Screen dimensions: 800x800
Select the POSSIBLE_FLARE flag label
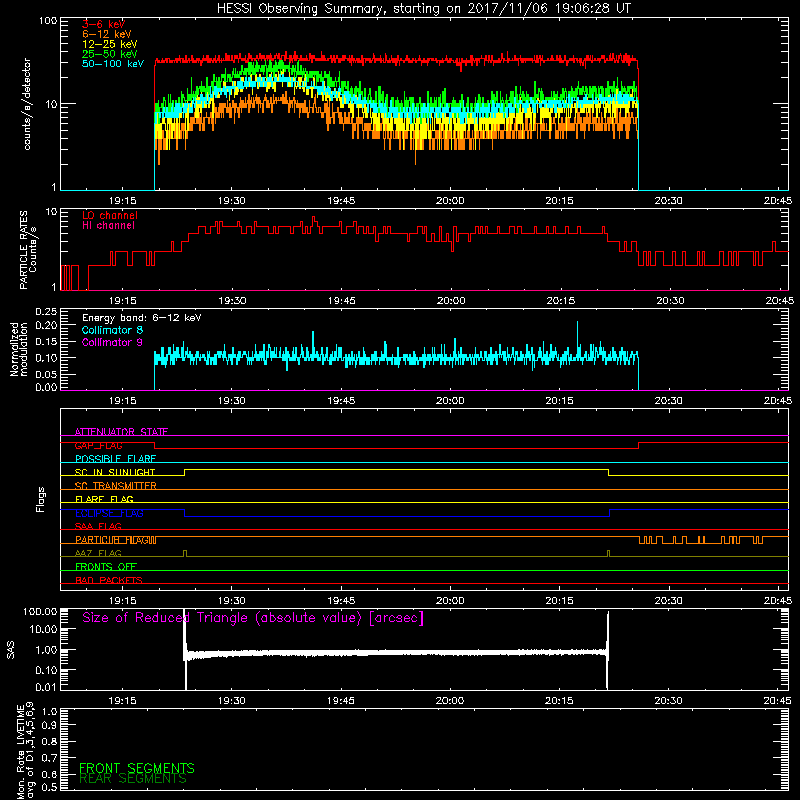115,459
